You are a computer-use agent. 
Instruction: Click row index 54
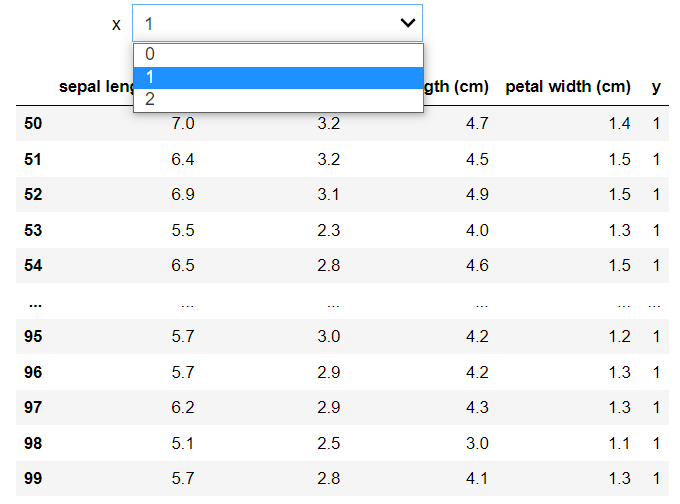click(33, 265)
